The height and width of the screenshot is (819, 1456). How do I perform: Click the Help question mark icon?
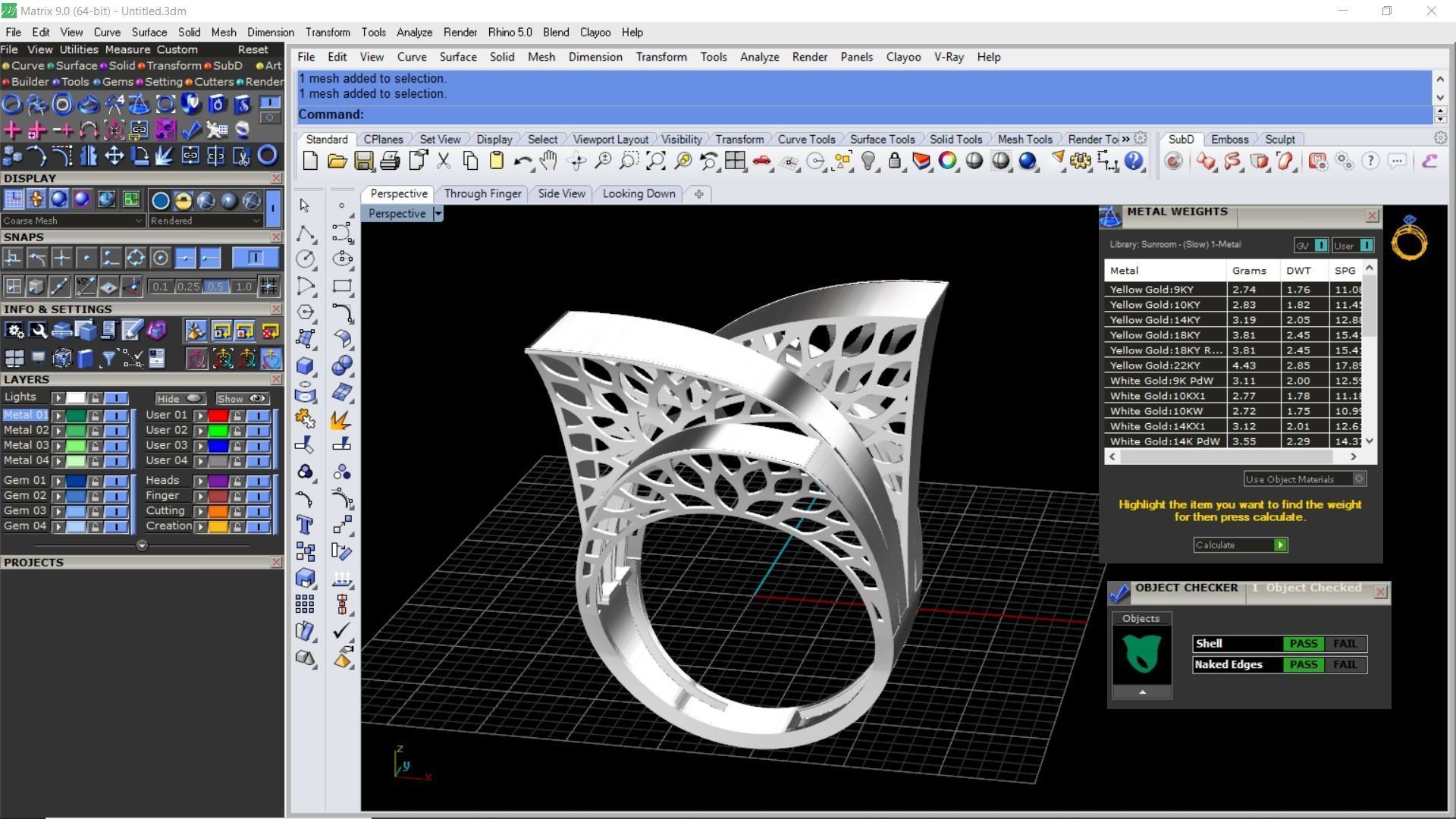[x=1134, y=161]
